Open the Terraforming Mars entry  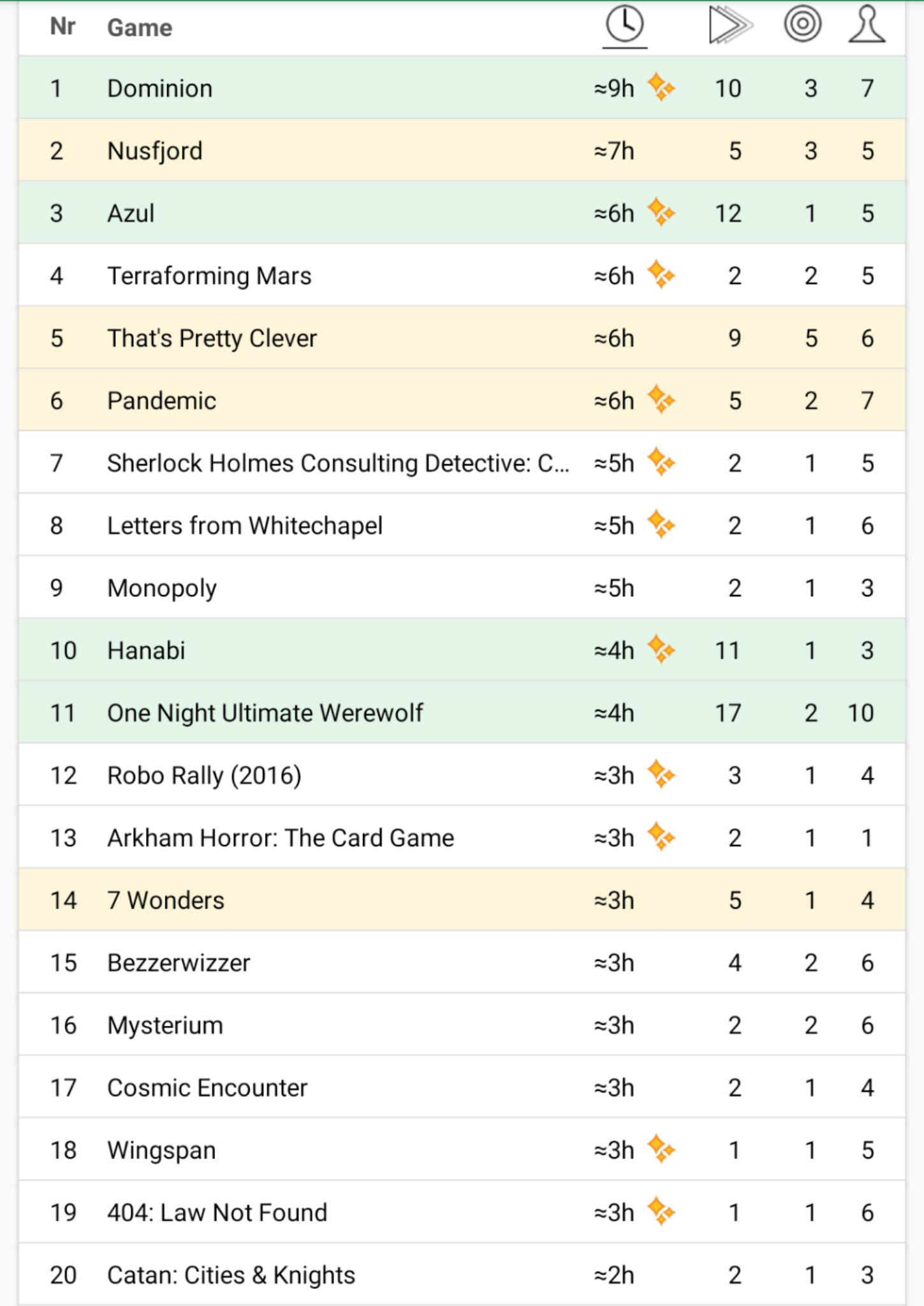(x=462, y=275)
